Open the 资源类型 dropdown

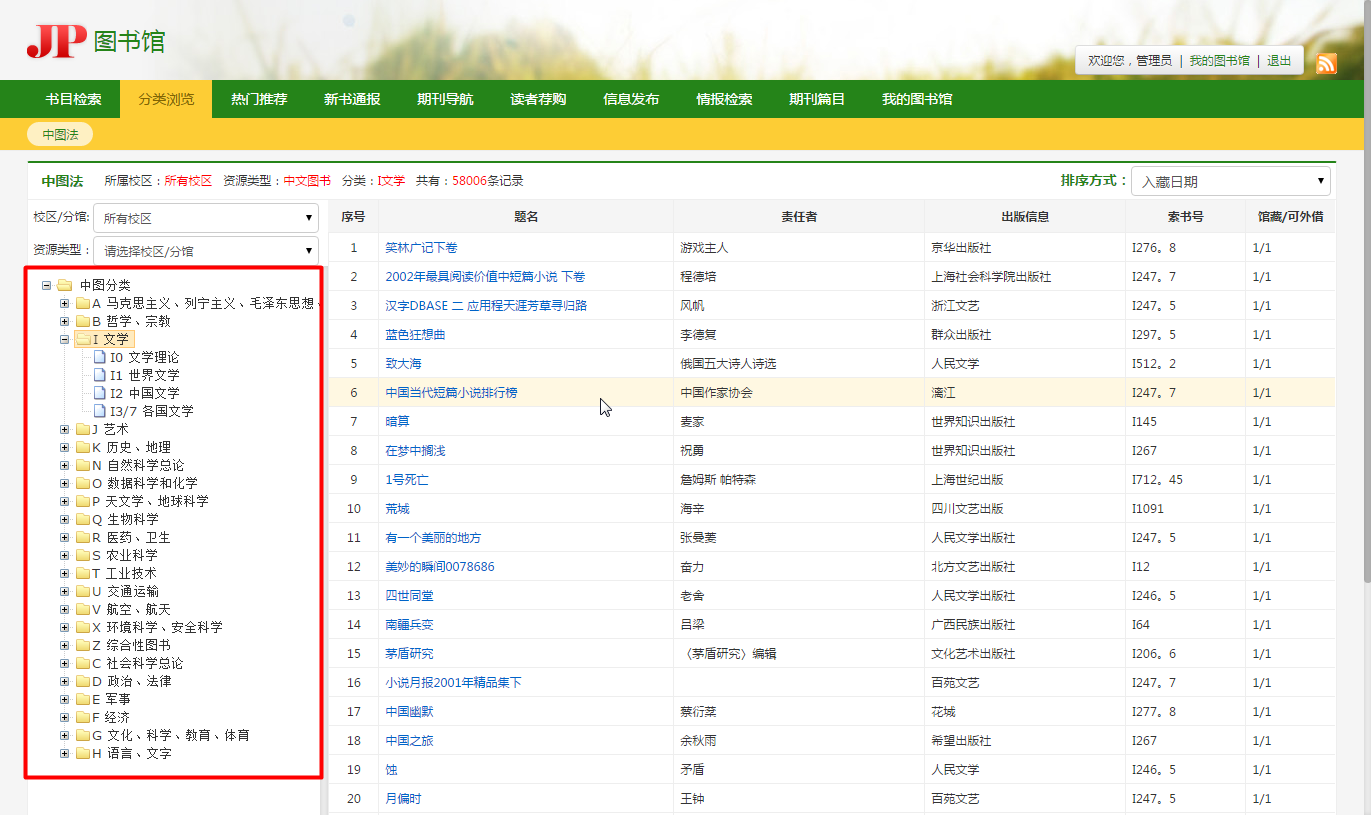(x=207, y=251)
